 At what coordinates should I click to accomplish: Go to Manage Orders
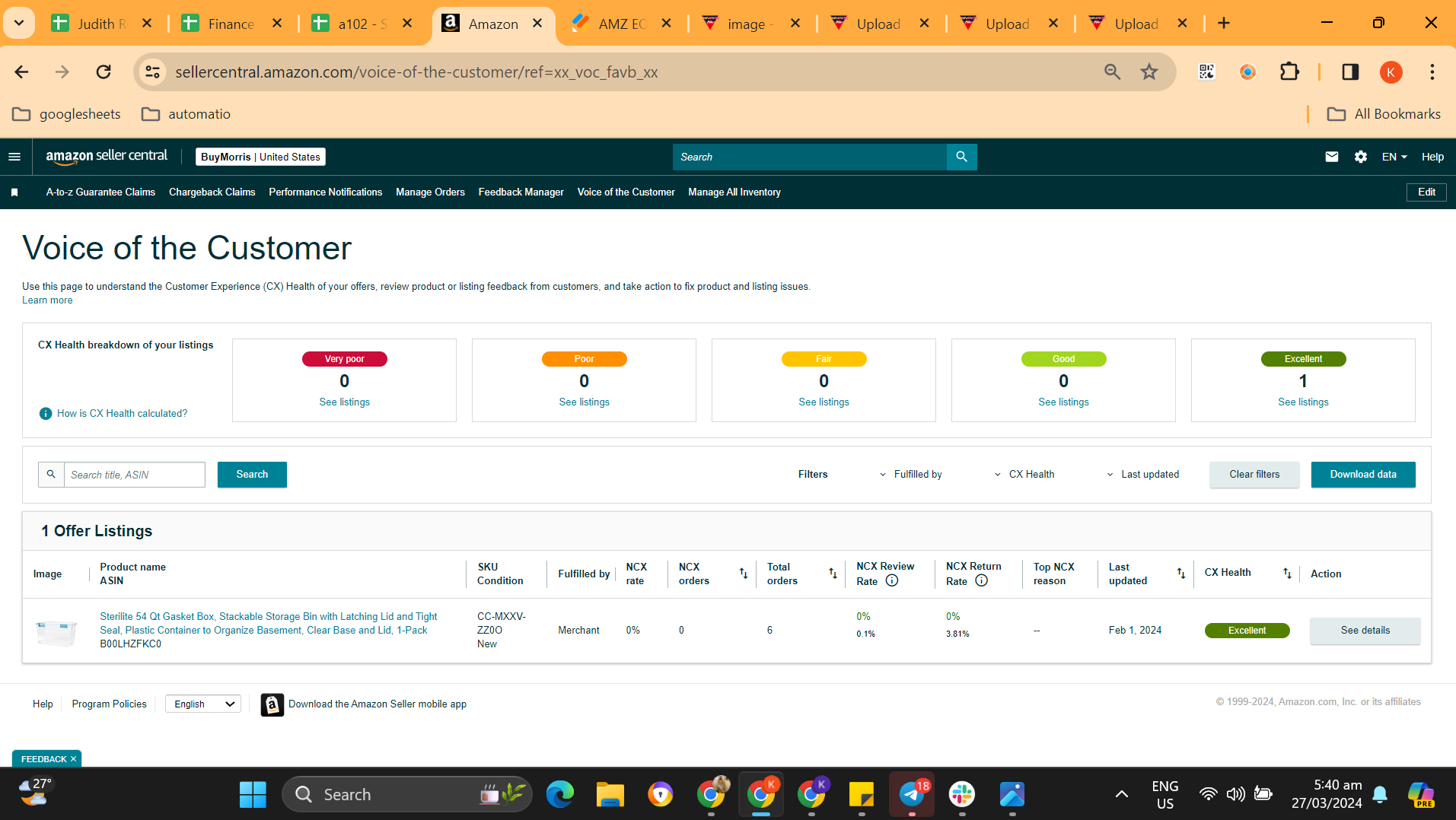[x=430, y=192]
